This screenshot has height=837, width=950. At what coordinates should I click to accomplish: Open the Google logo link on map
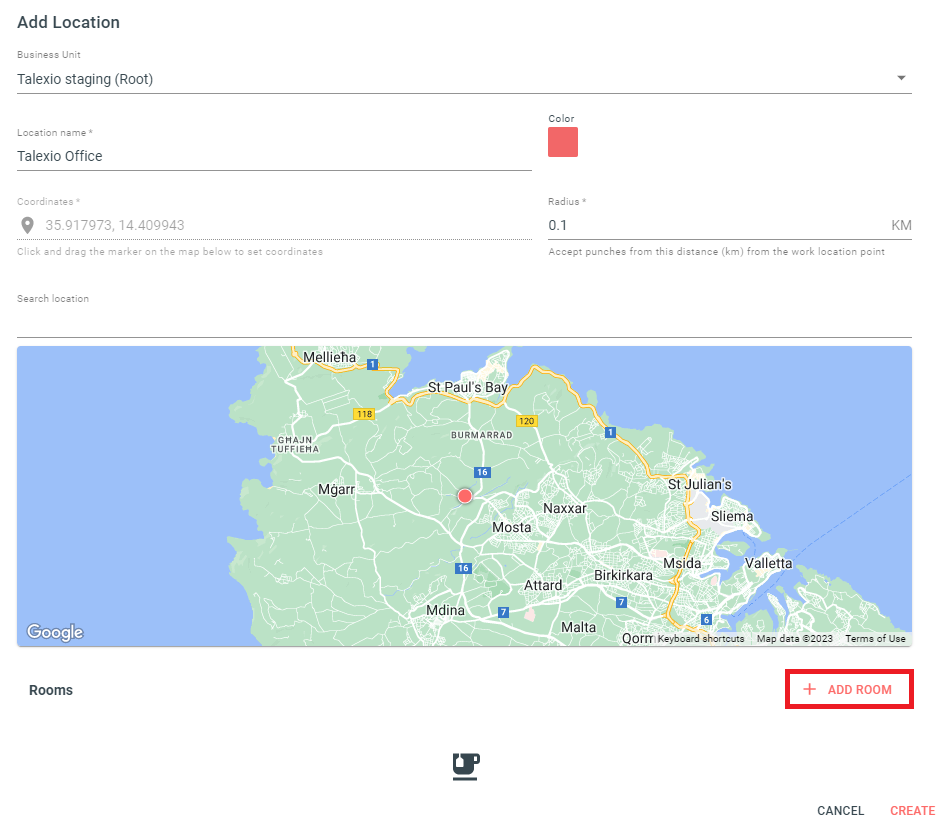[55, 632]
